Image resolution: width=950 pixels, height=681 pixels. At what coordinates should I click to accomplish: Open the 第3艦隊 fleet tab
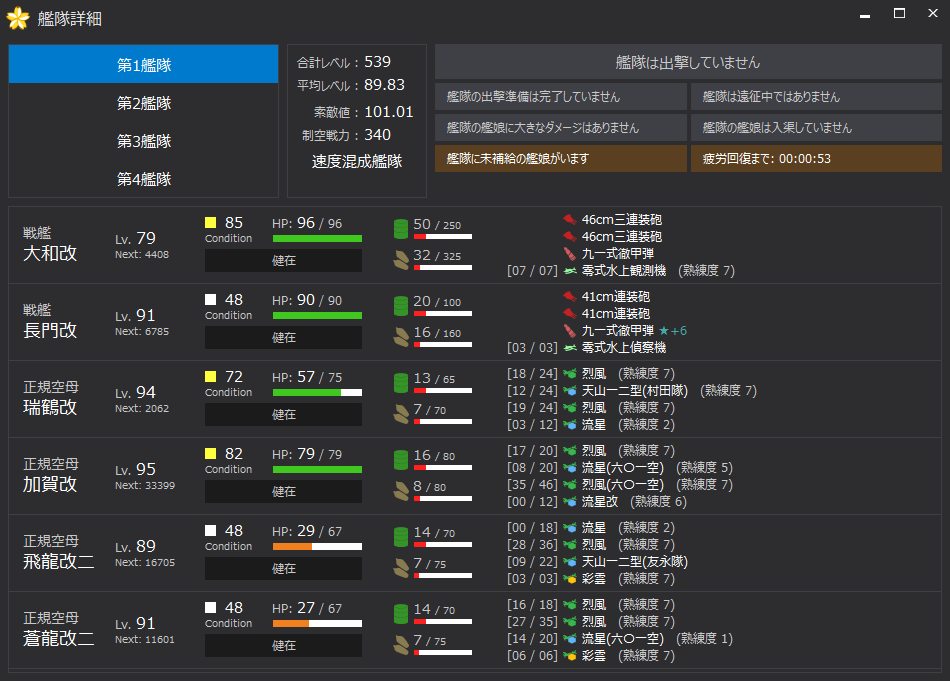(144, 141)
